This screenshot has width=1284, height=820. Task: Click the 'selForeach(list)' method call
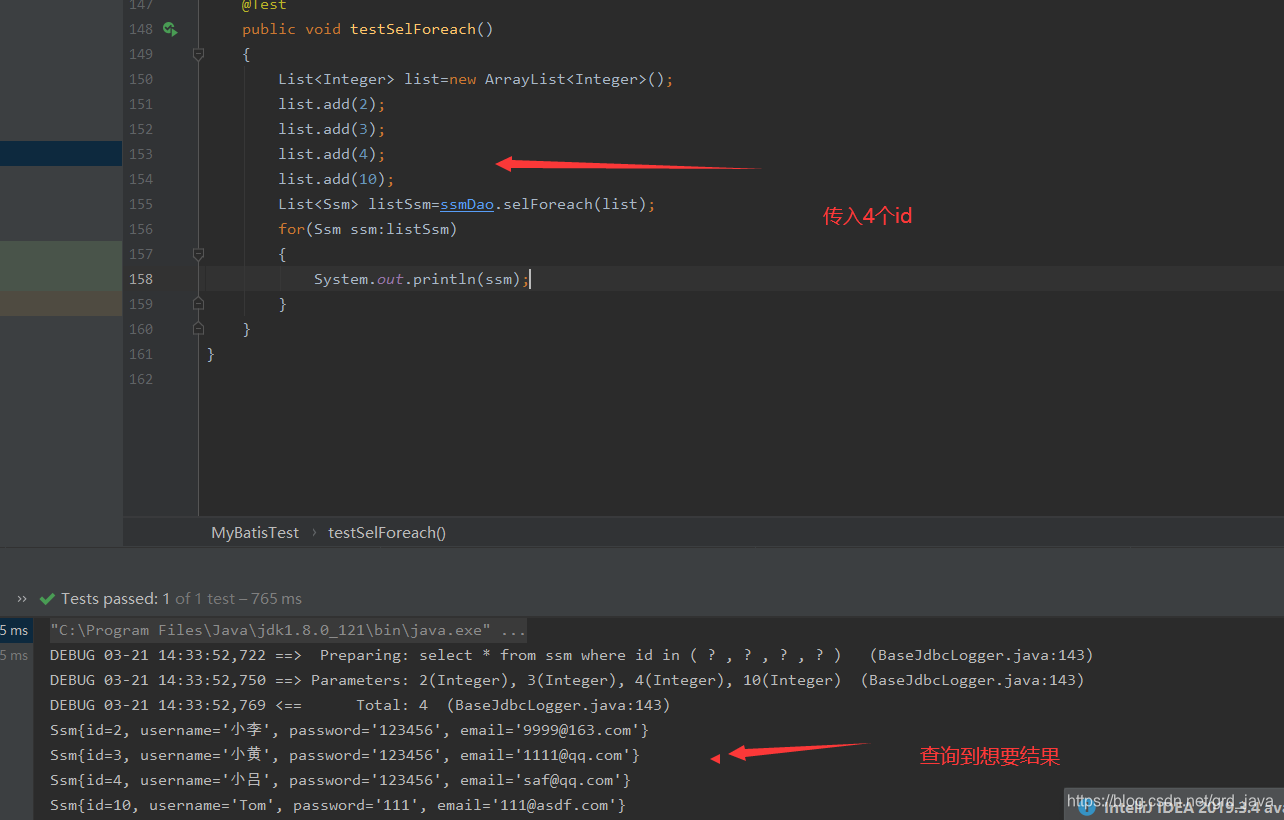click(x=574, y=204)
